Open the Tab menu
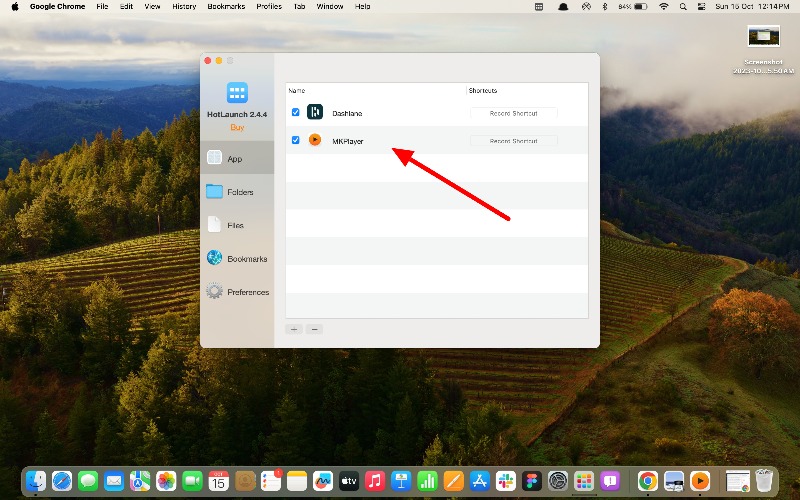Screen dimensions: 800x500 pos(299,7)
